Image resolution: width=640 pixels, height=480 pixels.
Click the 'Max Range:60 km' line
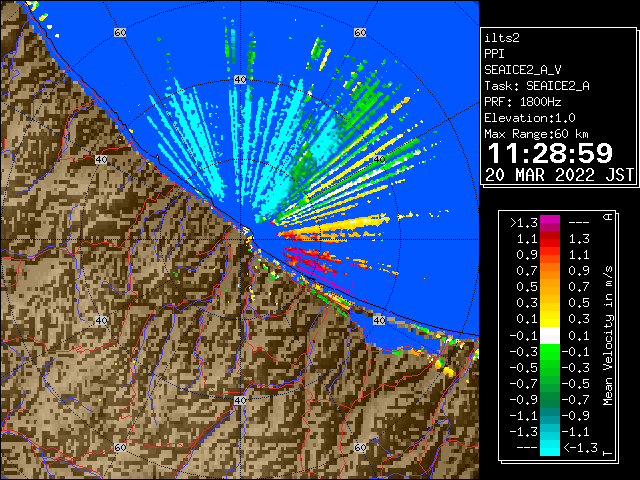click(537, 134)
